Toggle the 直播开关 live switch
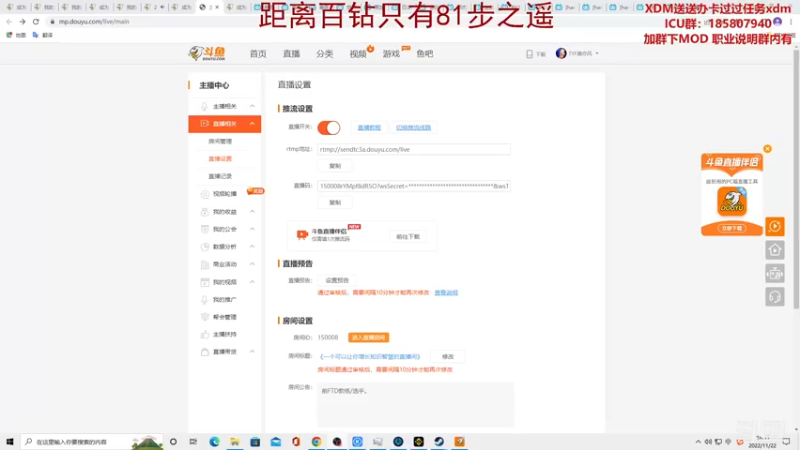The height and width of the screenshot is (450, 800). click(x=329, y=128)
